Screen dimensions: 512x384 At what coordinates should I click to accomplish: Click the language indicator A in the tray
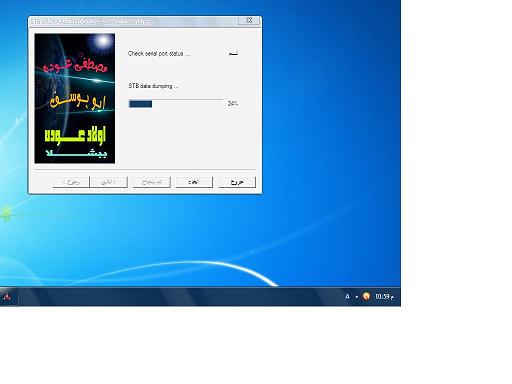pyautogui.click(x=347, y=296)
